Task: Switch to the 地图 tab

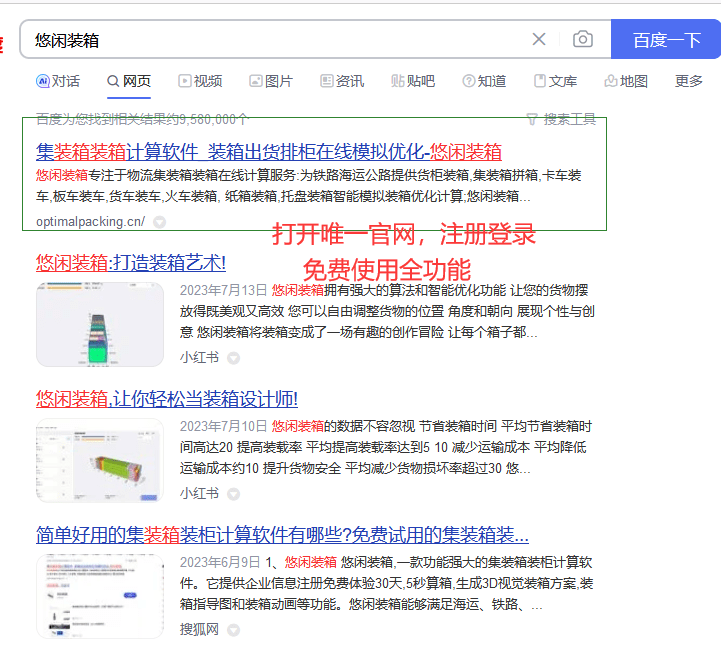Action: pos(626,81)
